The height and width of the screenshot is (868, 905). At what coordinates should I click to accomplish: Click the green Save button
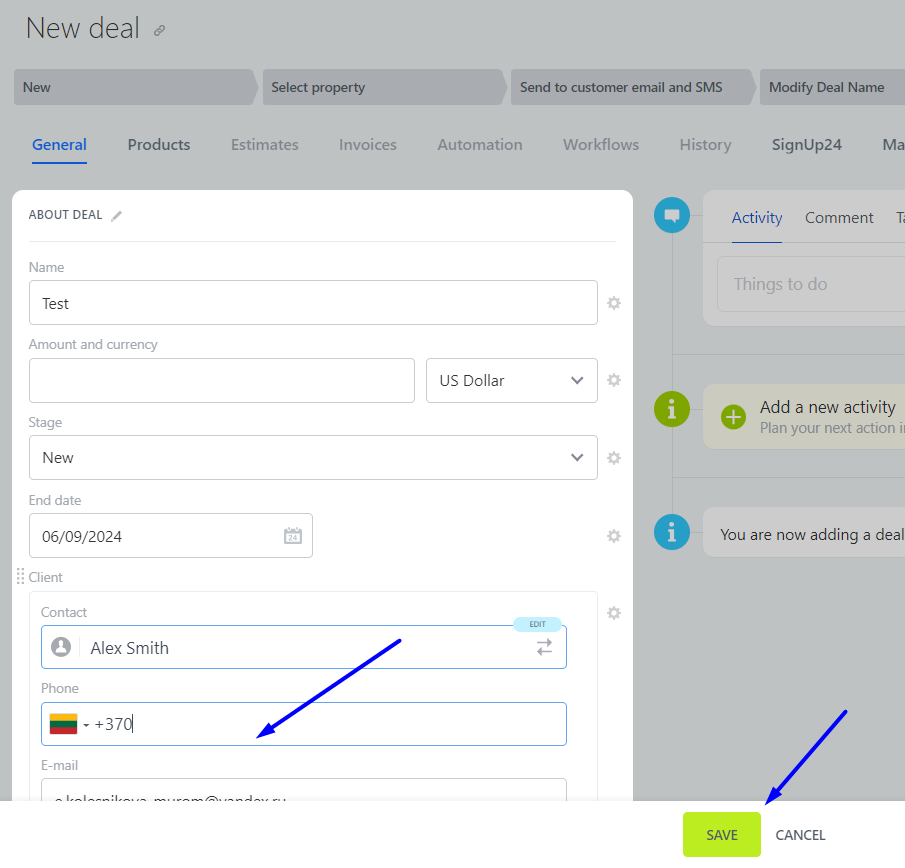point(721,835)
